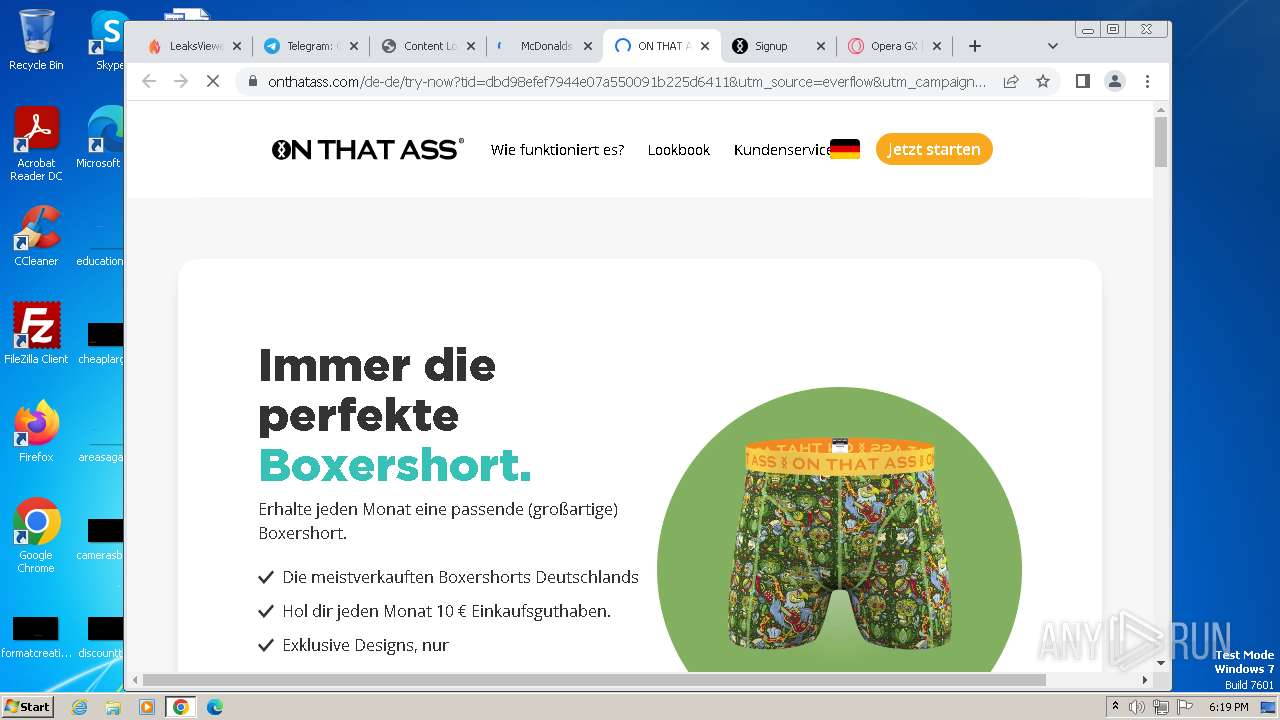This screenshot has height=720, width=1280.
Task: Toggle the Chrome side panel
Action: 1082,81
